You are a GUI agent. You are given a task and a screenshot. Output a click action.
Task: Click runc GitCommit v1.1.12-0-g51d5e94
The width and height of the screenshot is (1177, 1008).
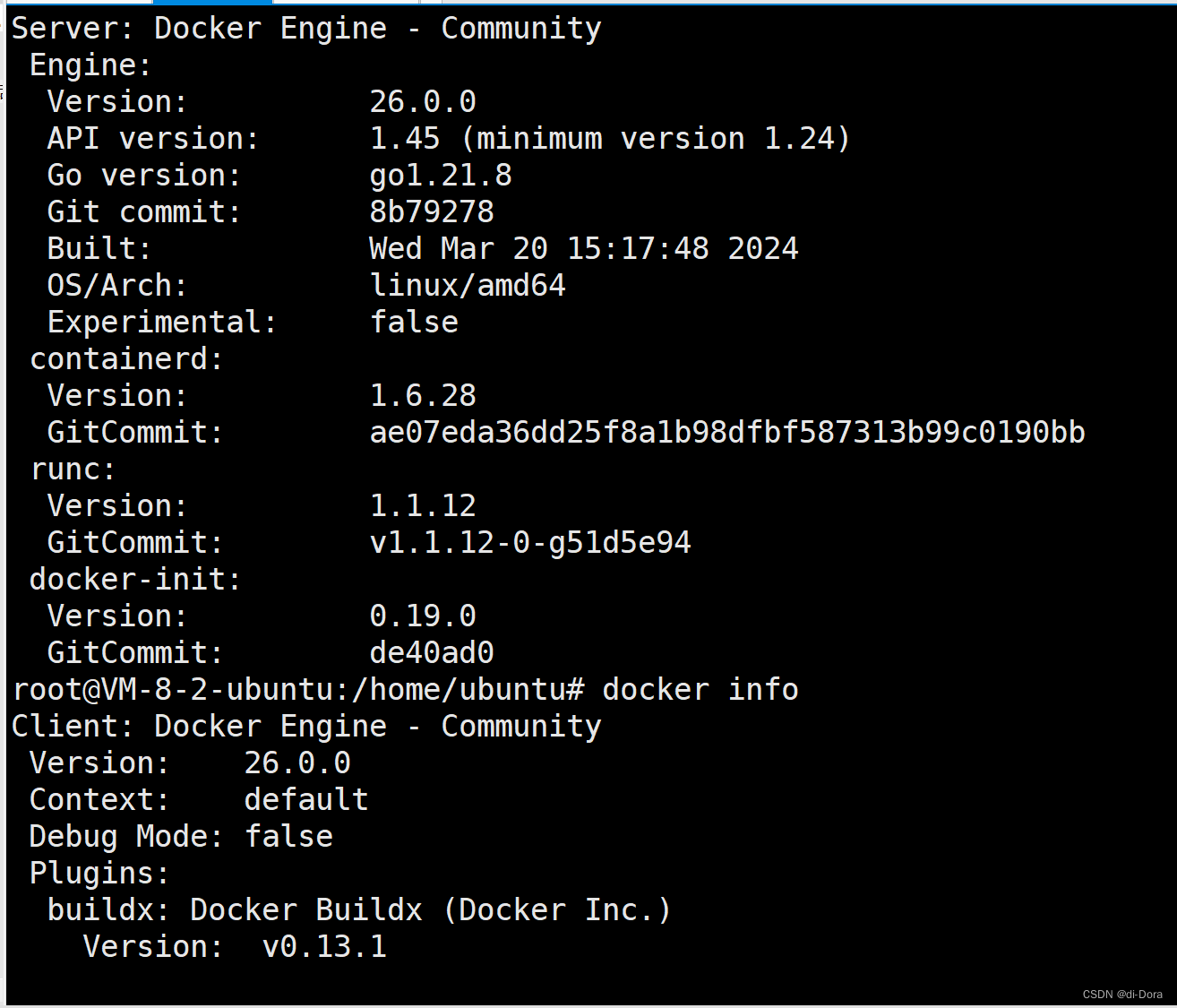click(530, 543)
